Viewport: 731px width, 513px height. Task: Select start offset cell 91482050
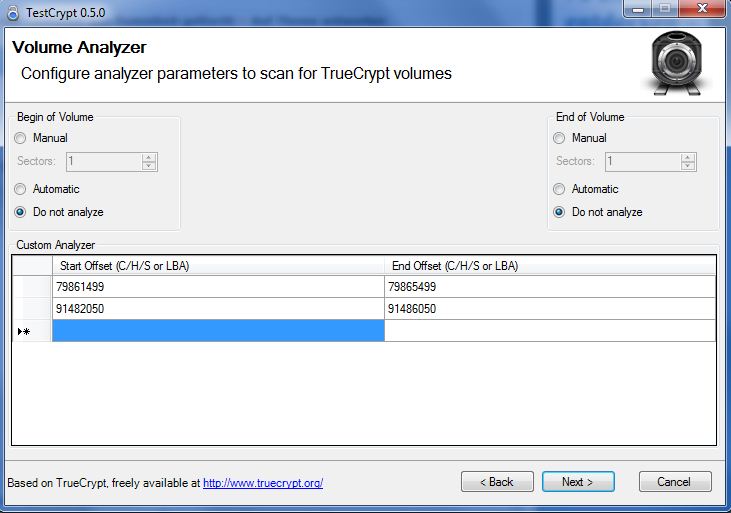pos(218,309)
